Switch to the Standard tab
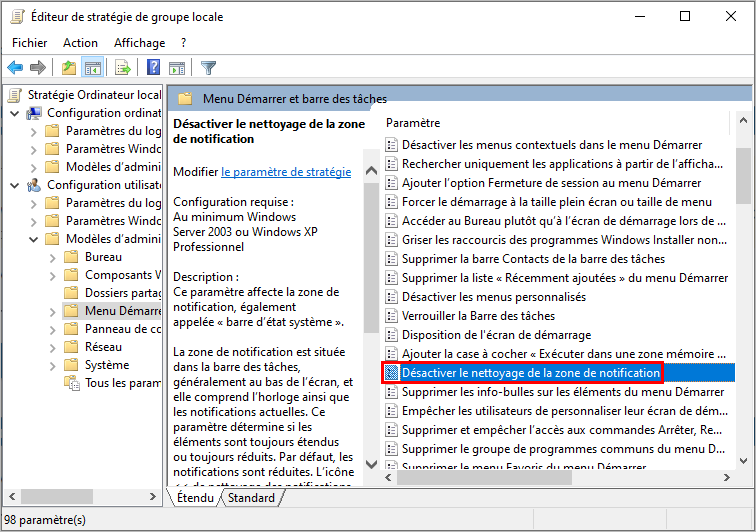Viewport: 756px width, 532px height. [x=251, y=498]
